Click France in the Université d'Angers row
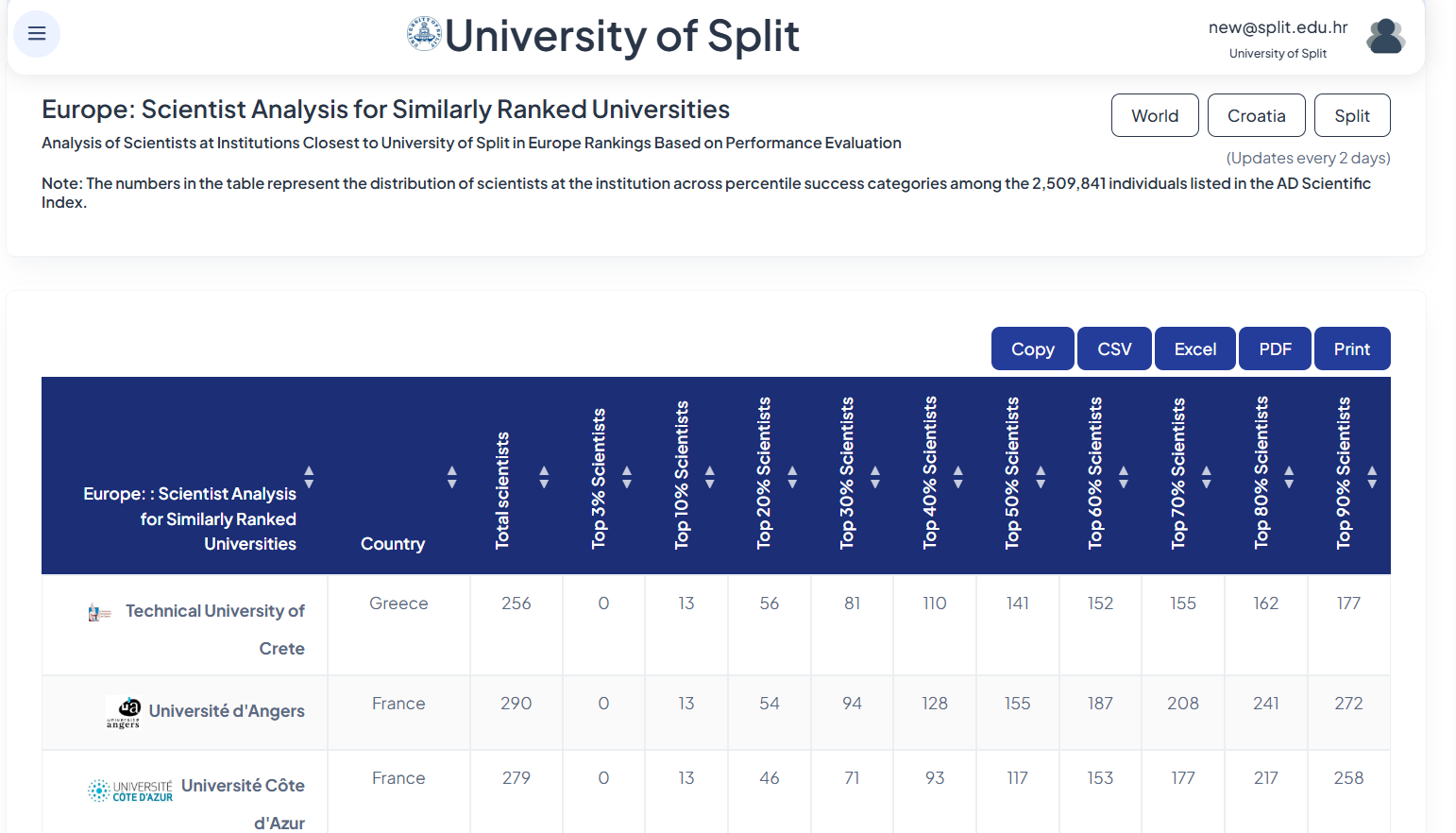The image size is (1456, 833). click(398, 704)
